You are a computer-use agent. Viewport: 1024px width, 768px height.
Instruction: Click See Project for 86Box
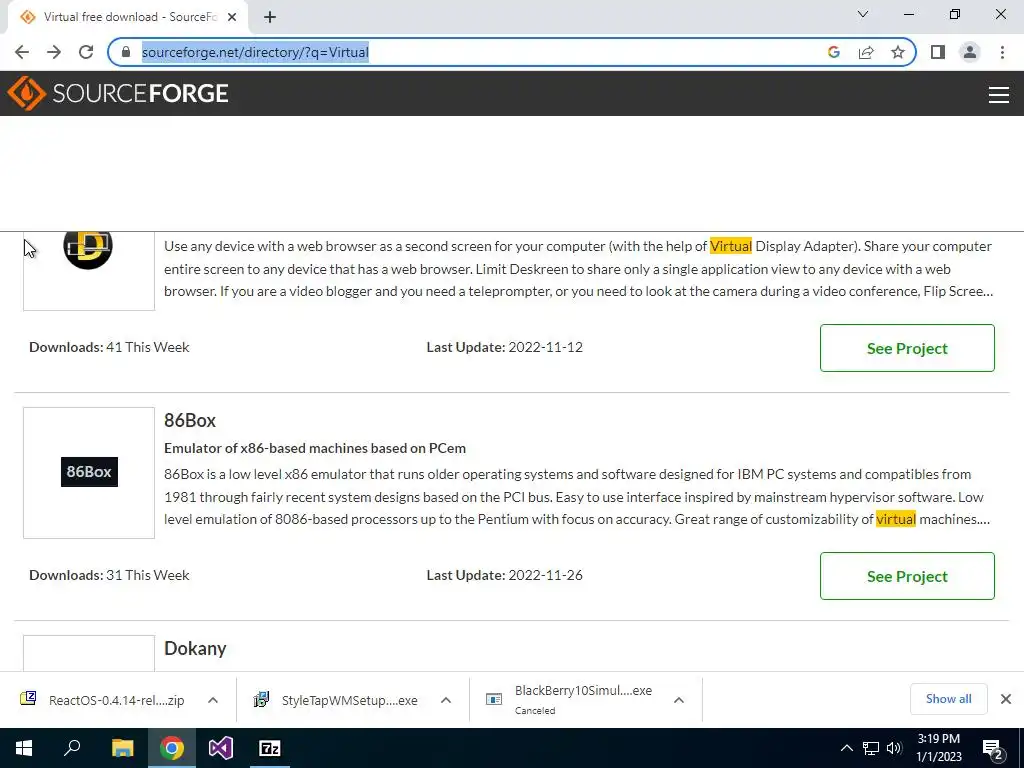[907, 576]
